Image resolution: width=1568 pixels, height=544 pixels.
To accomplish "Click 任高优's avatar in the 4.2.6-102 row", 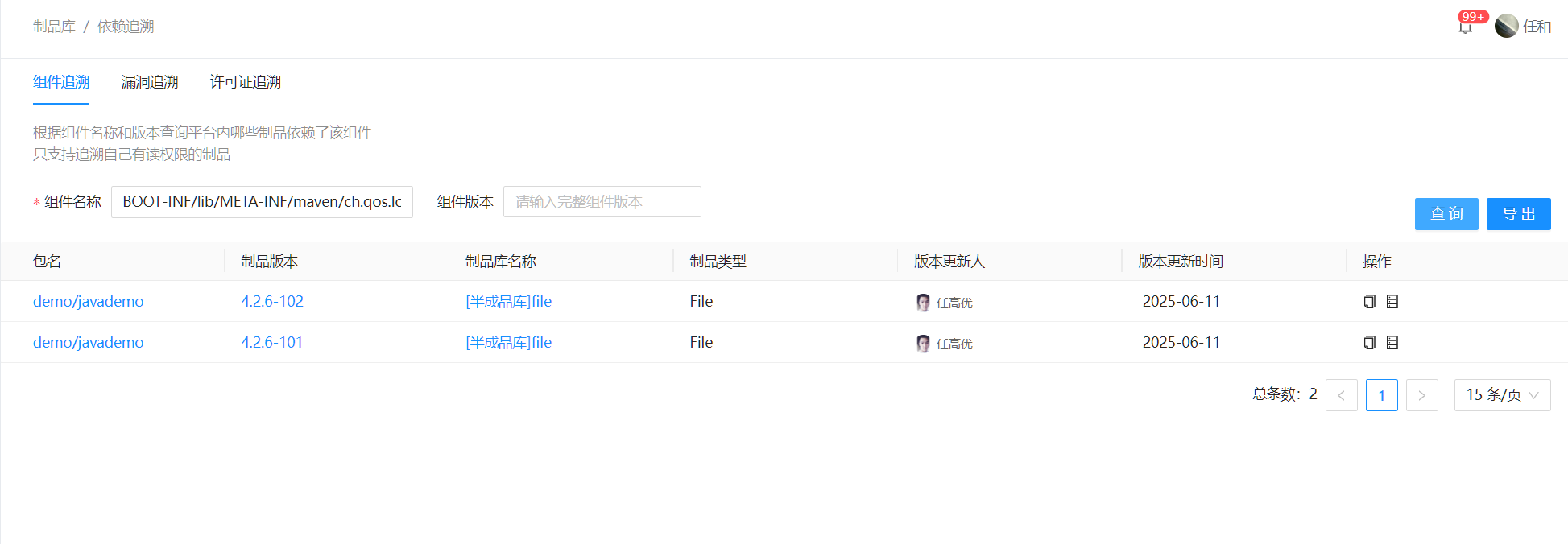I will [x=923, y=303].
